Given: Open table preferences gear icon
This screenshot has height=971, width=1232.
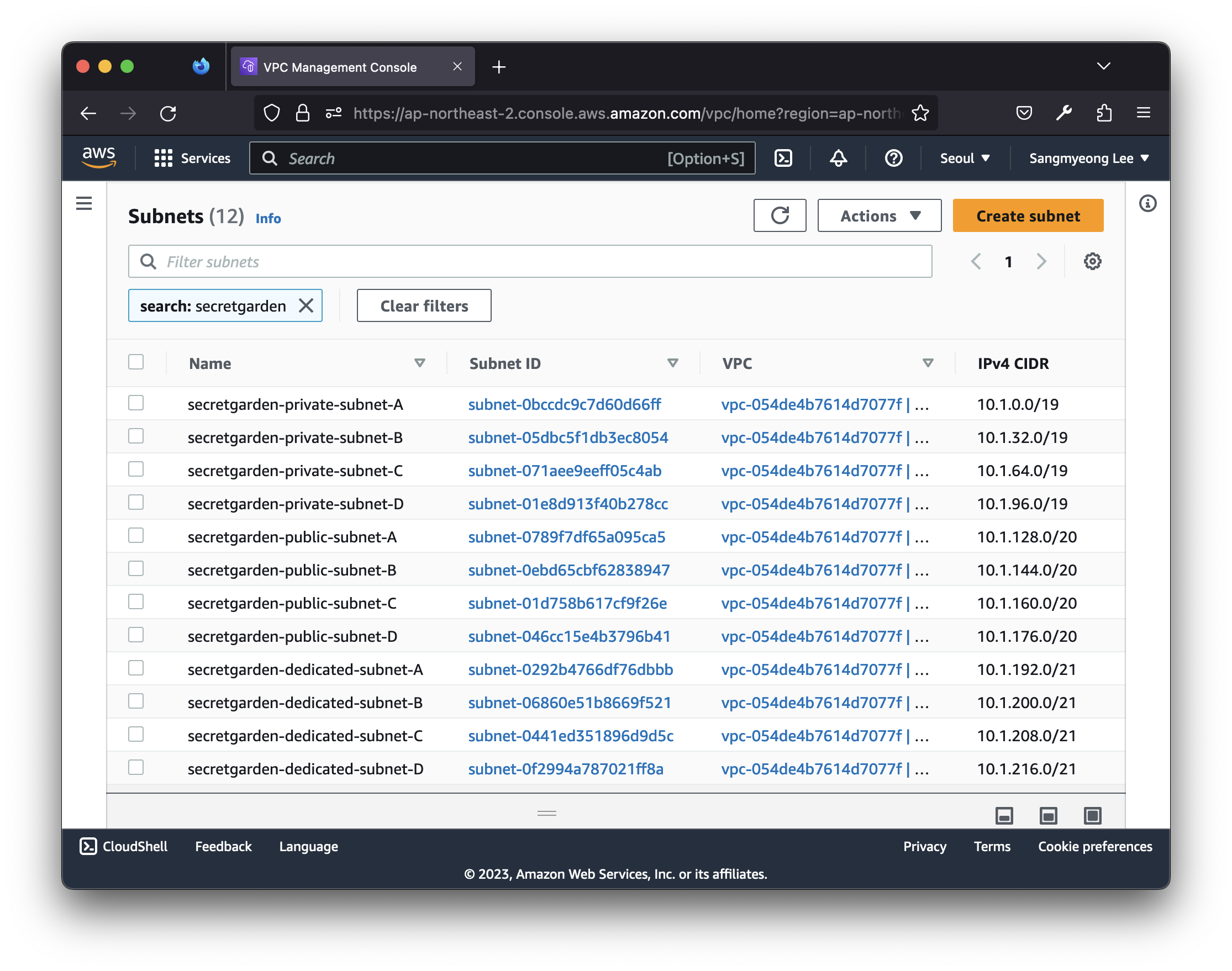Looking at the screenshot, I should click(1092, 261).
